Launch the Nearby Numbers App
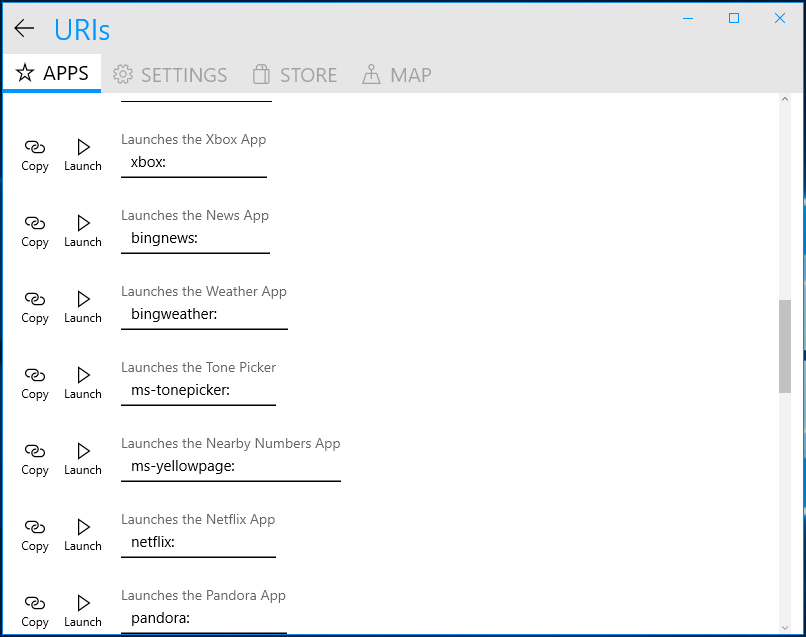 [83, 460]
